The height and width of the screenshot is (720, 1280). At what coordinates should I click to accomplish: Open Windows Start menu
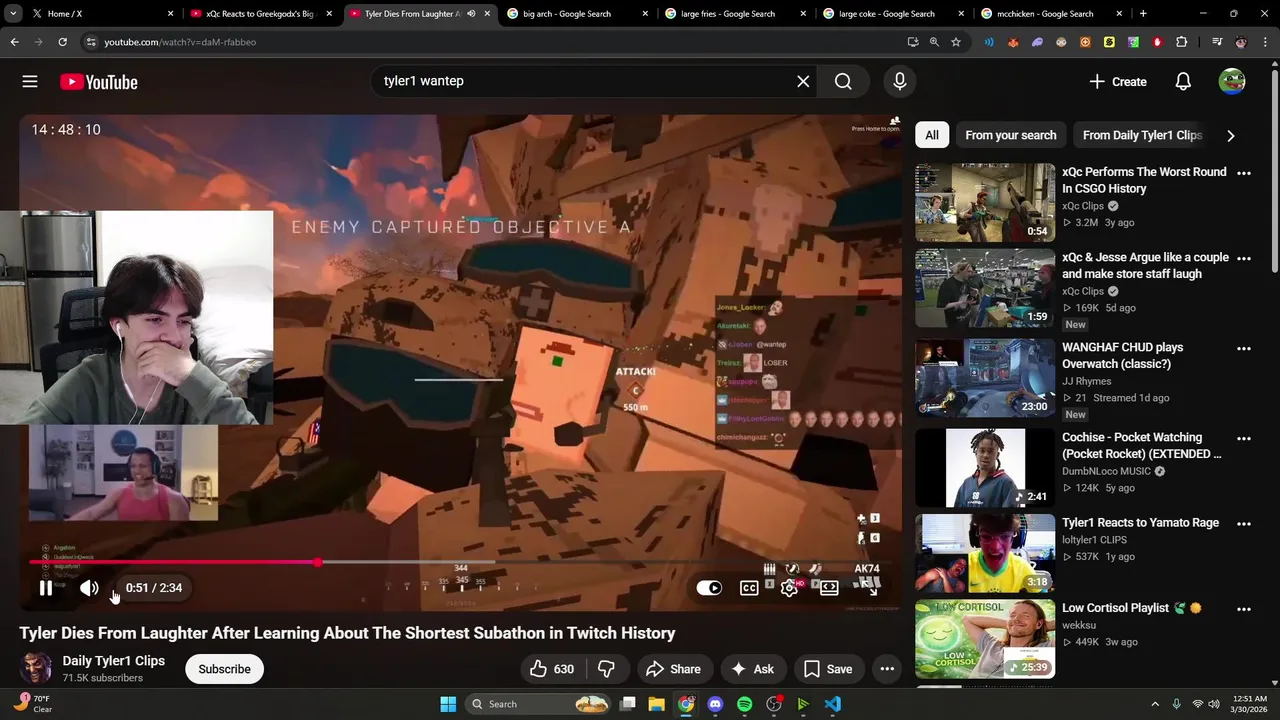click(x=448, y=704)
